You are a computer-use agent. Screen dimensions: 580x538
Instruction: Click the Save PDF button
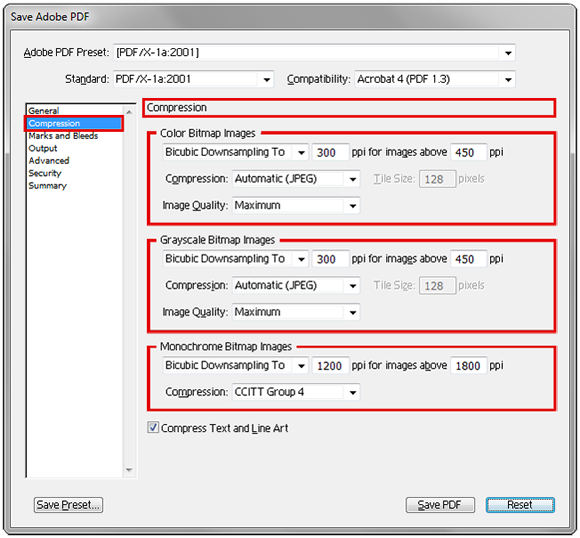pos(440,505)
